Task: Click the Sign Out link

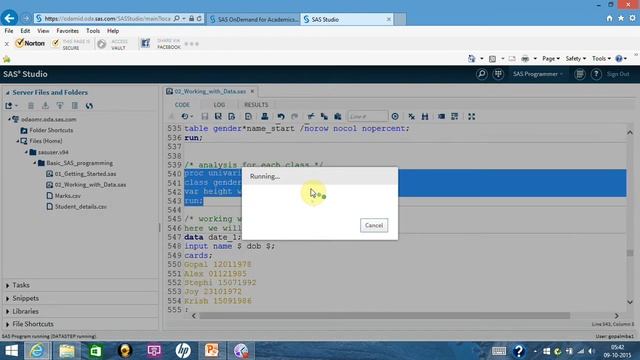Action: [618, 74]
